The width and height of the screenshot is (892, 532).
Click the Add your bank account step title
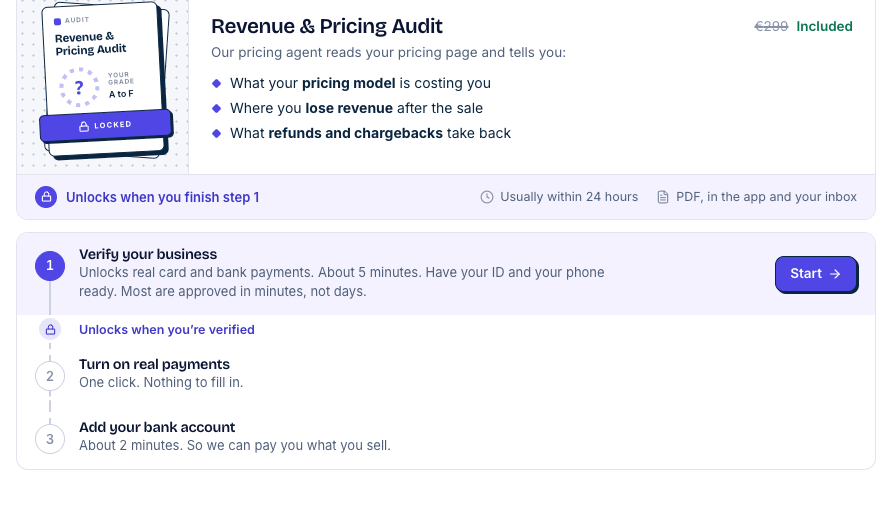(157, 427)
